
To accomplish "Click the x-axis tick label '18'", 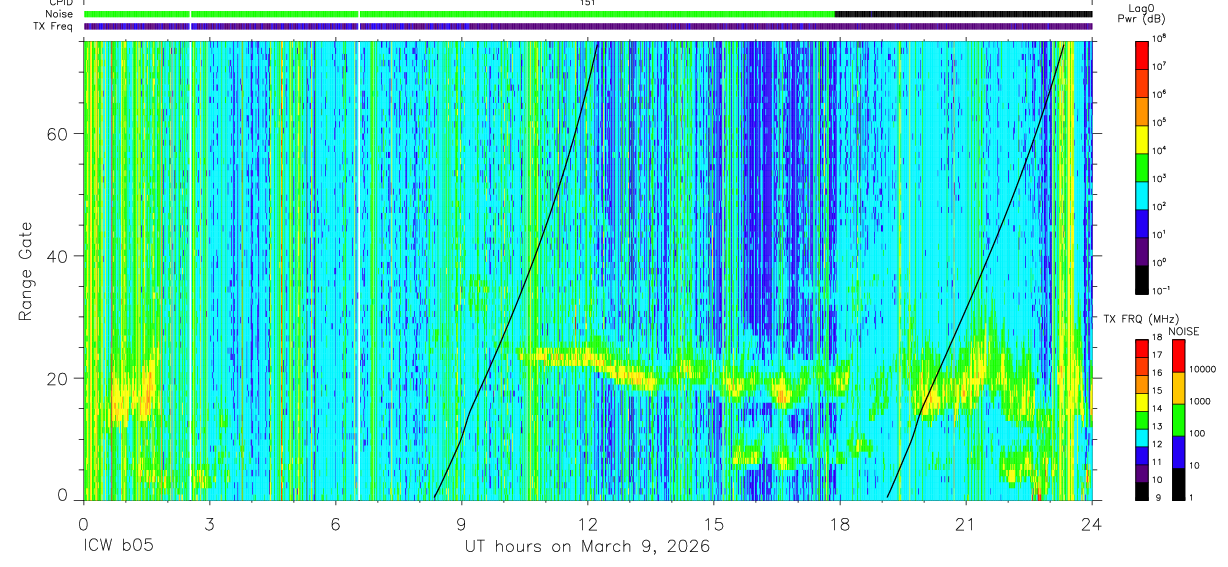I will tap(839, 523).
